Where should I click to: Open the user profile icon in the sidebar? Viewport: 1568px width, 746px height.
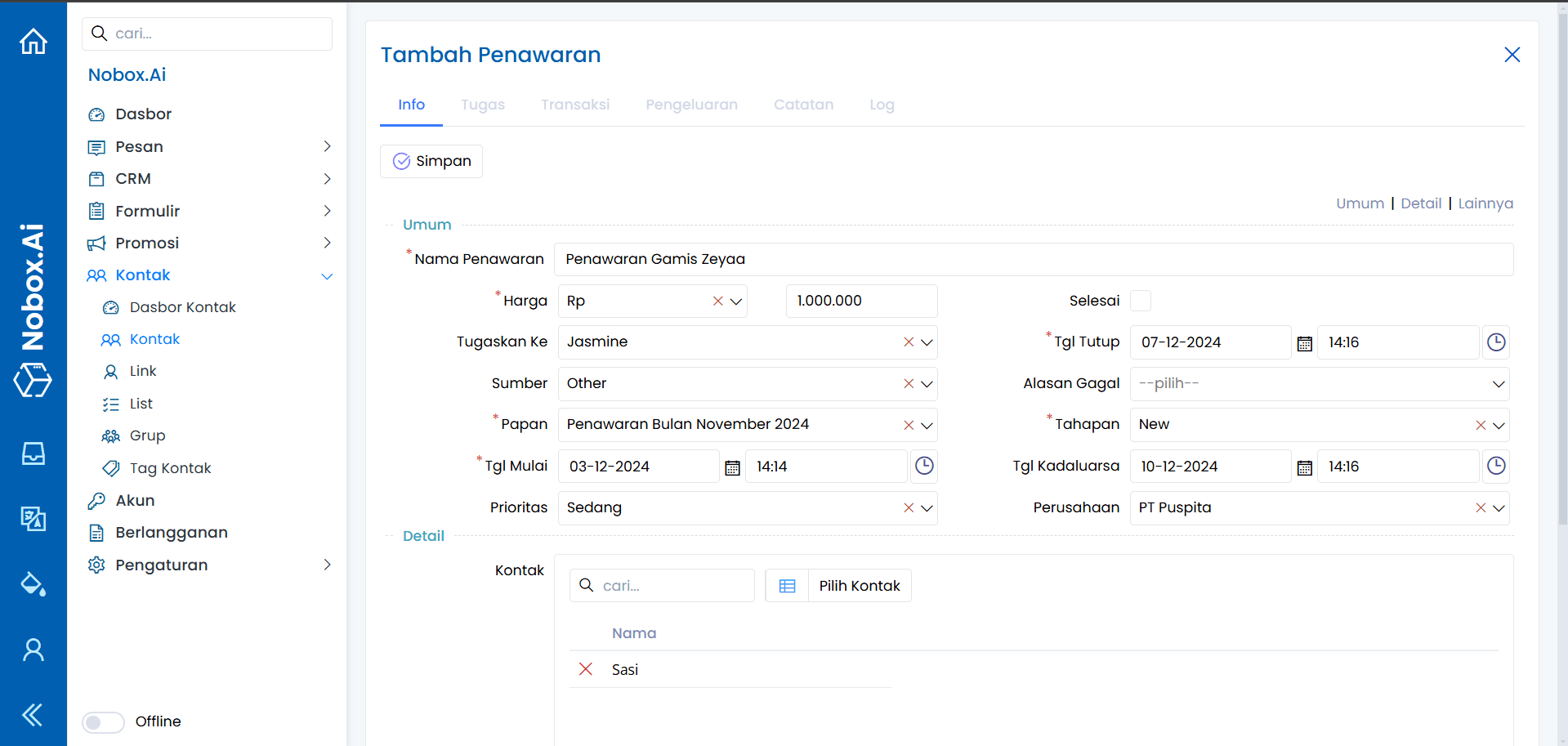33,649
